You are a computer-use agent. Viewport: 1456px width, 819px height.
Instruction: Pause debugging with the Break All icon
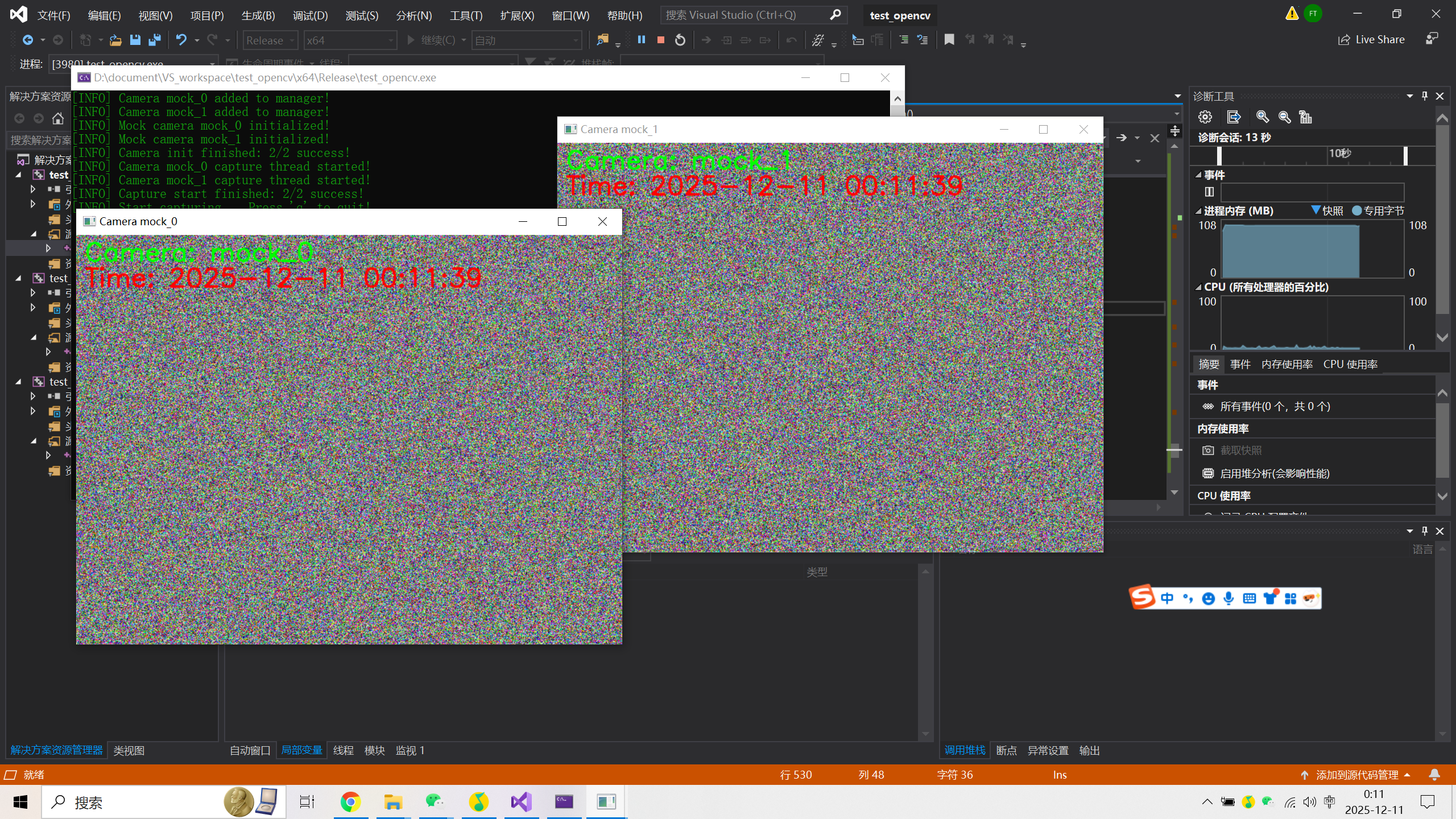click(x=642, y=40)
